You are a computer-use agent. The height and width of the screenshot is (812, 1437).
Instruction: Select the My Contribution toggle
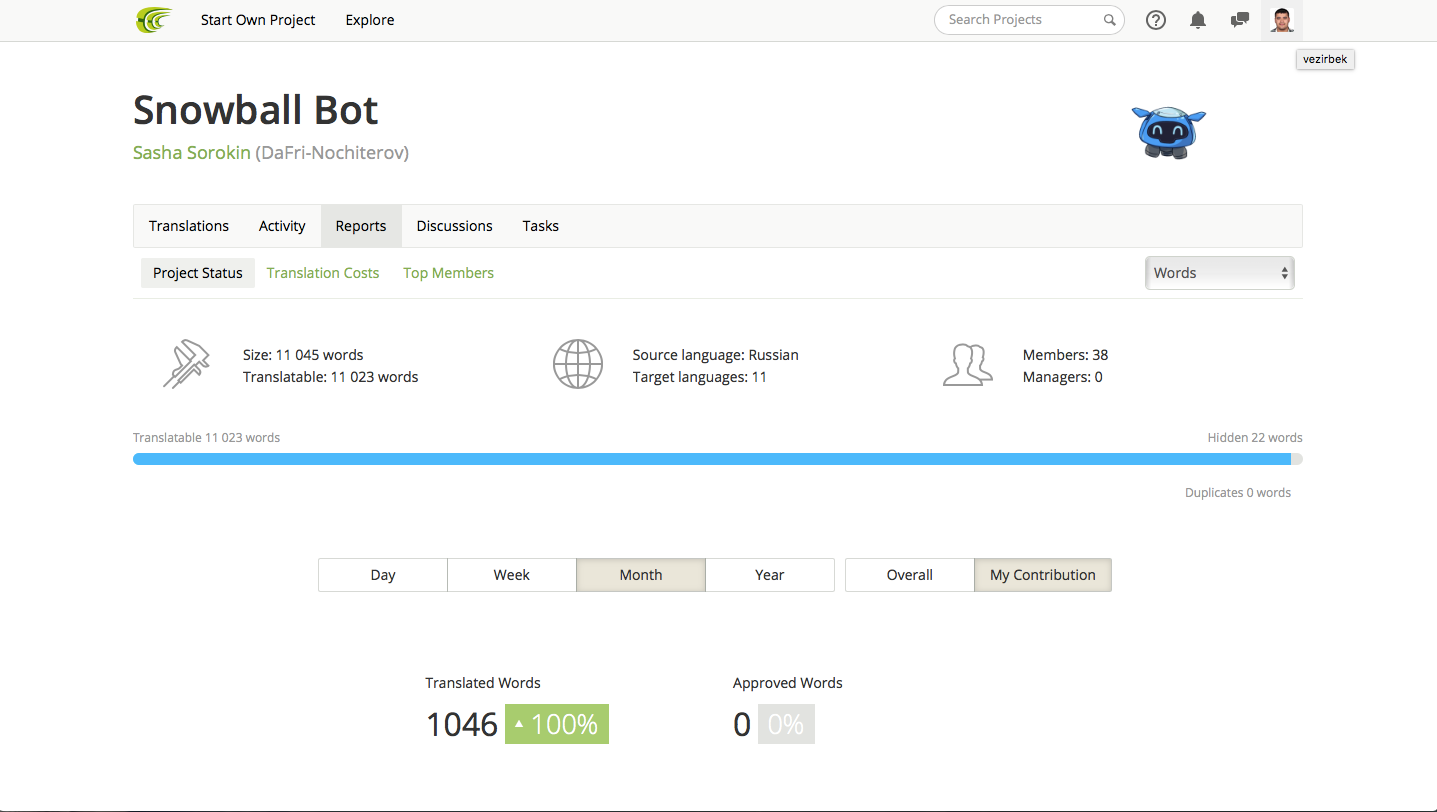[x=1043, y=575]
